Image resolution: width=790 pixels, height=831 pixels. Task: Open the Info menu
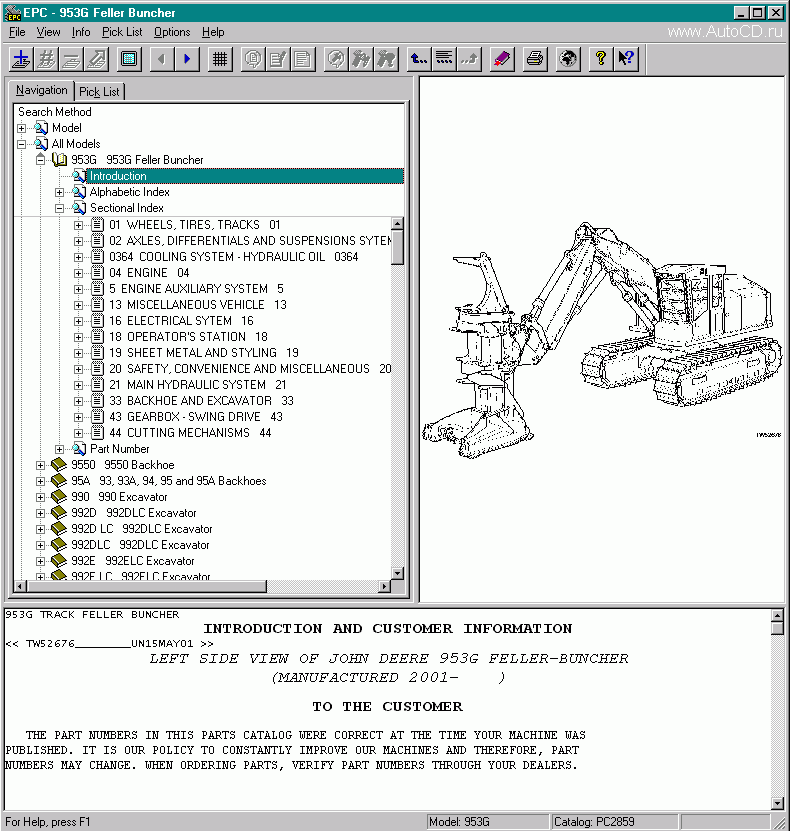(x=81, y=32)
